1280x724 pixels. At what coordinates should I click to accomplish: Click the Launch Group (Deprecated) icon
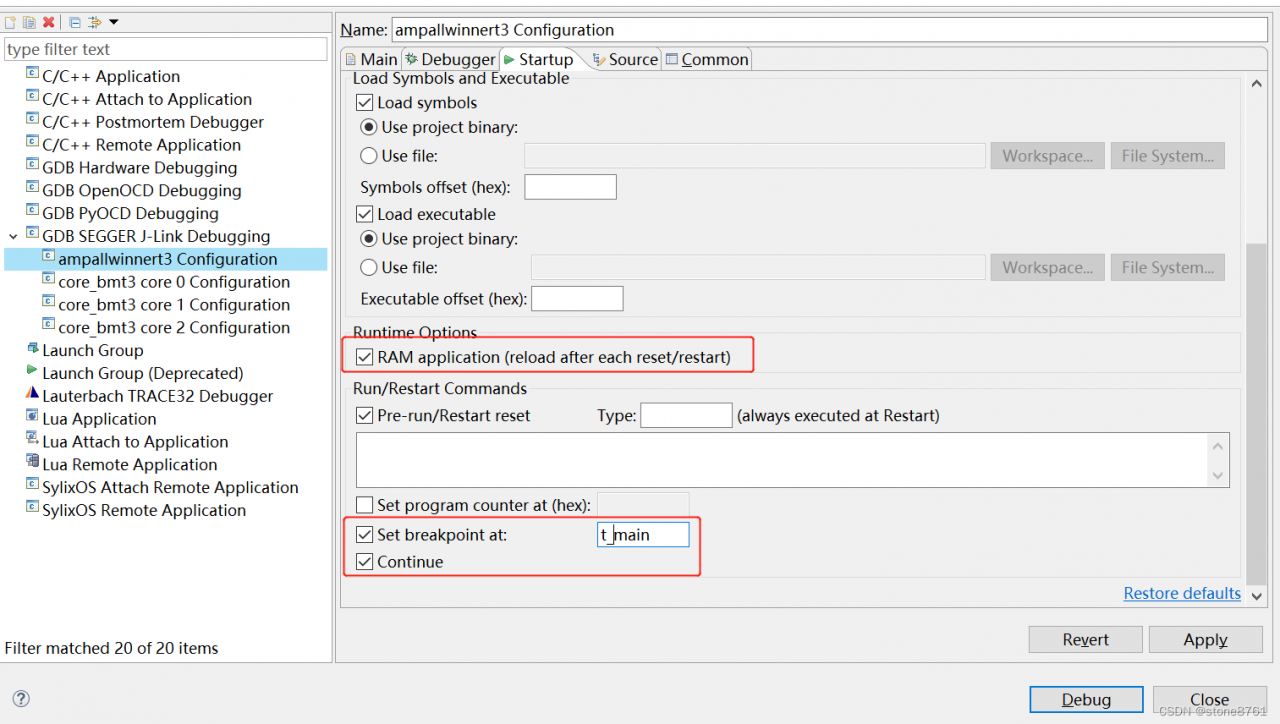(33, 372)
